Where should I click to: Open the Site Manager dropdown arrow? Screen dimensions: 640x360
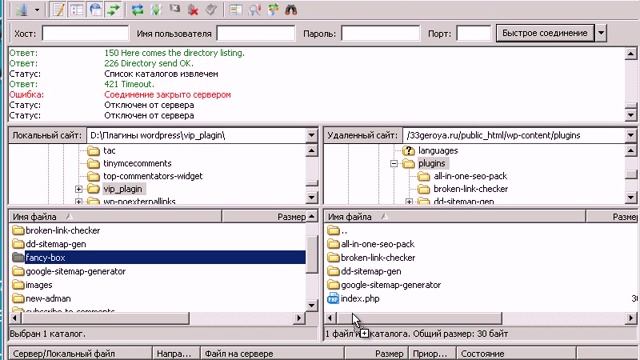37,10
